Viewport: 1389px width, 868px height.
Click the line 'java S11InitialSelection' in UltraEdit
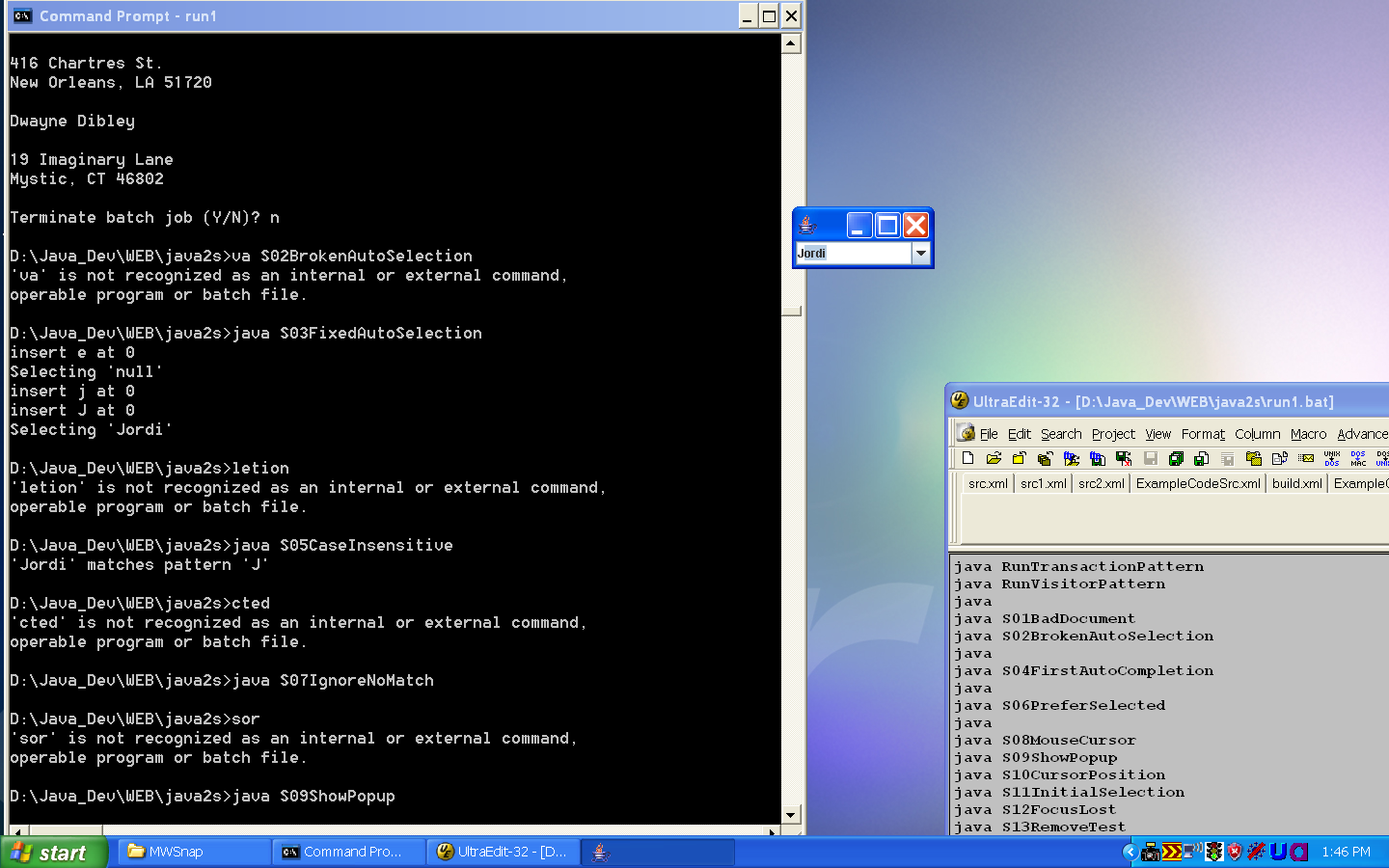tap(1069, 792)
